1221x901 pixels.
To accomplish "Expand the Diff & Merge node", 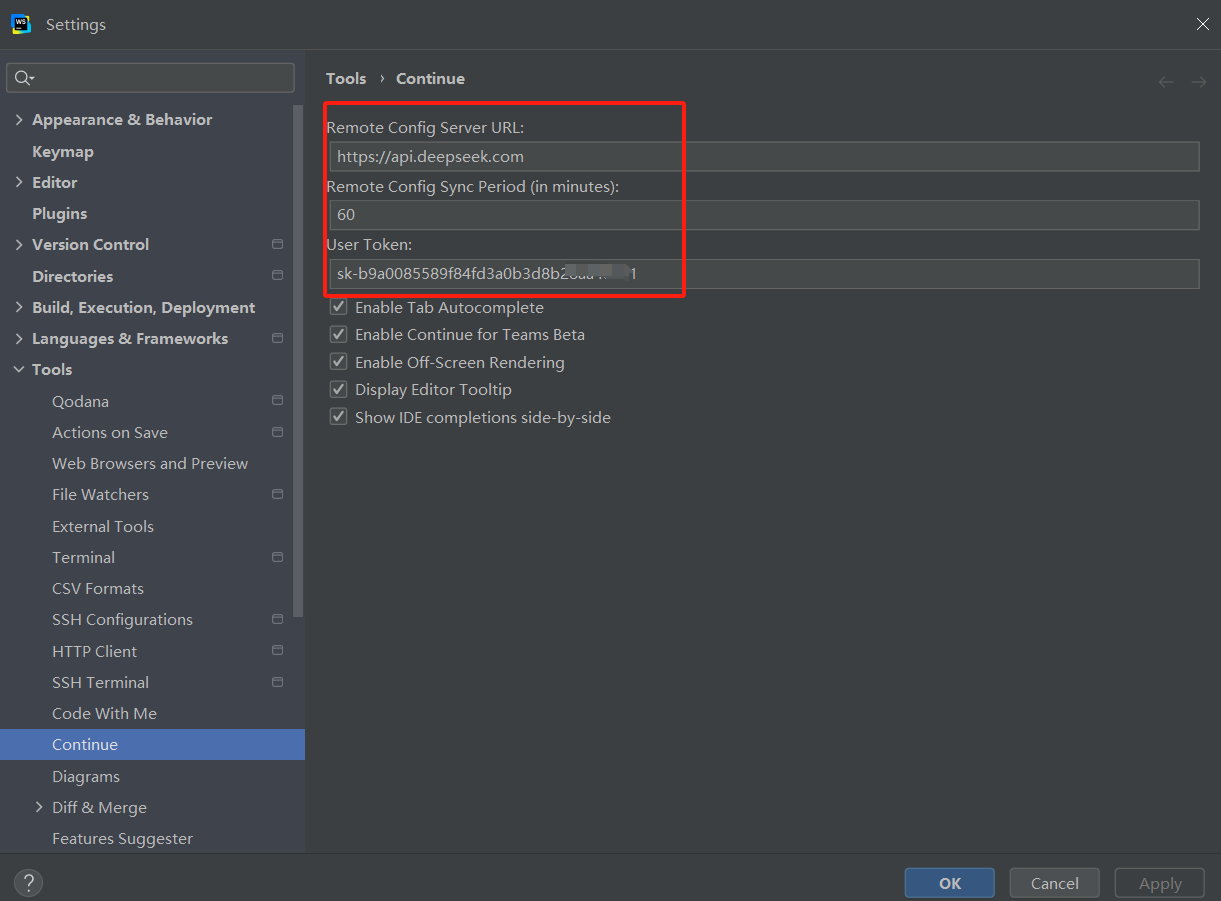I will point(39,807).
